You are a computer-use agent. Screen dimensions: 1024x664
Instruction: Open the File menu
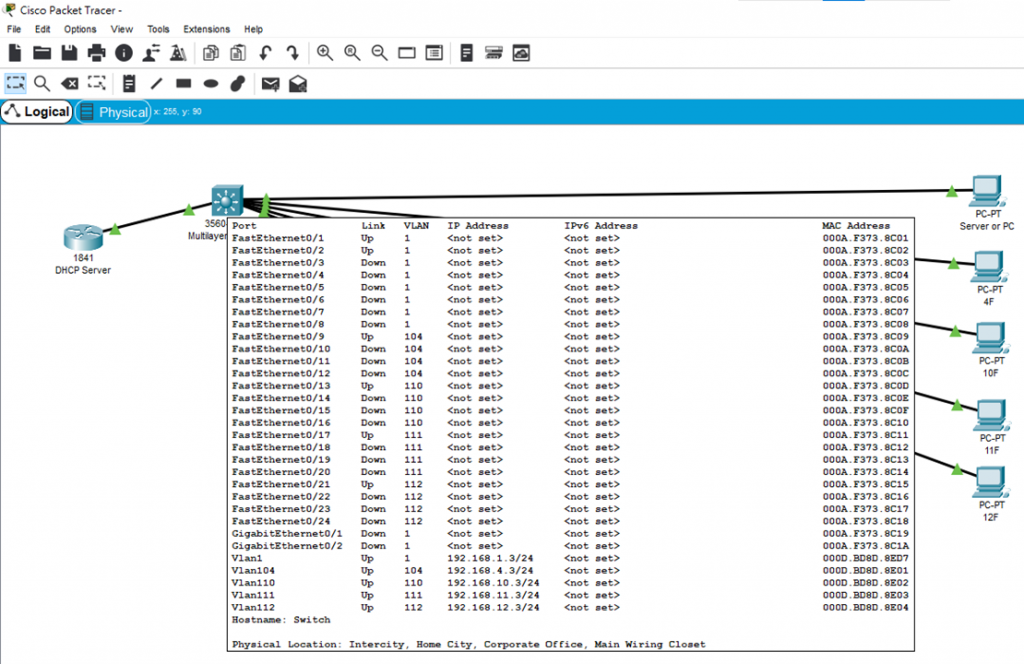(x=14, y=29)
